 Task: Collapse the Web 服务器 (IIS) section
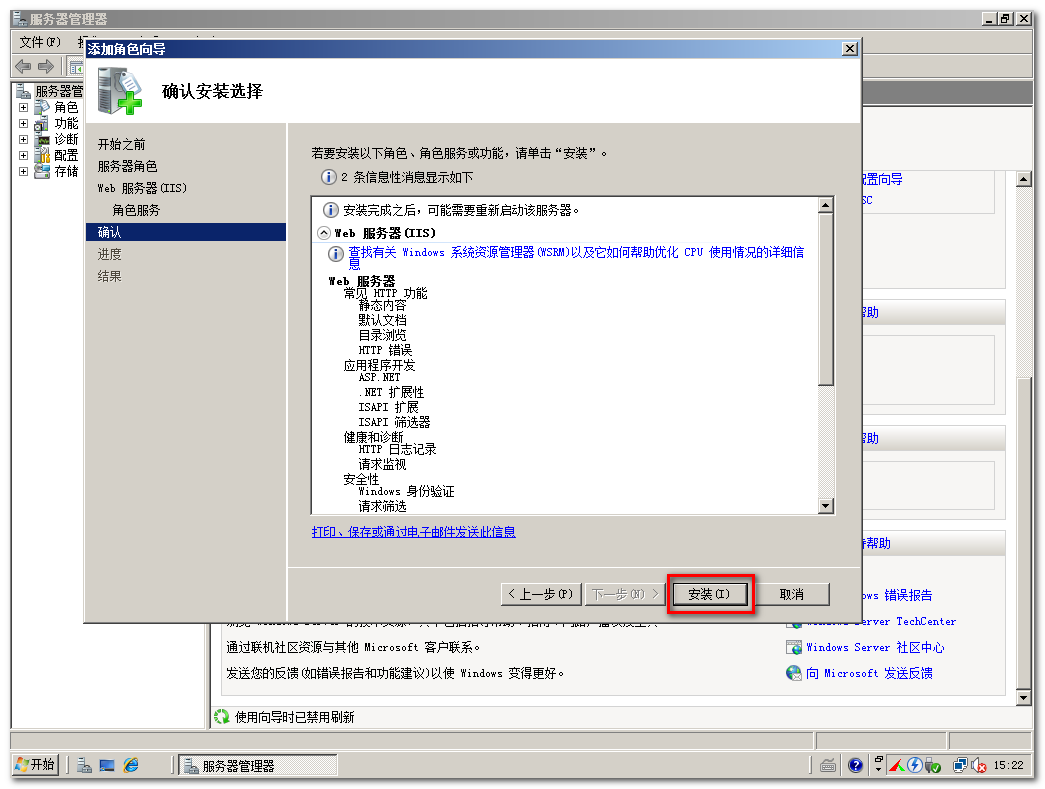pos(324,233)
